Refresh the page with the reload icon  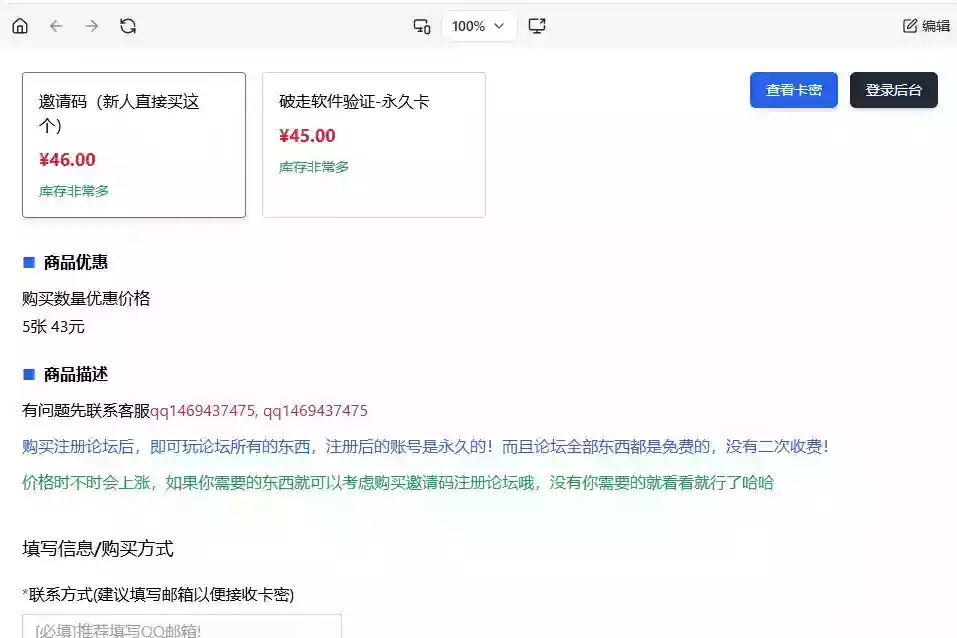coord(128,26)
